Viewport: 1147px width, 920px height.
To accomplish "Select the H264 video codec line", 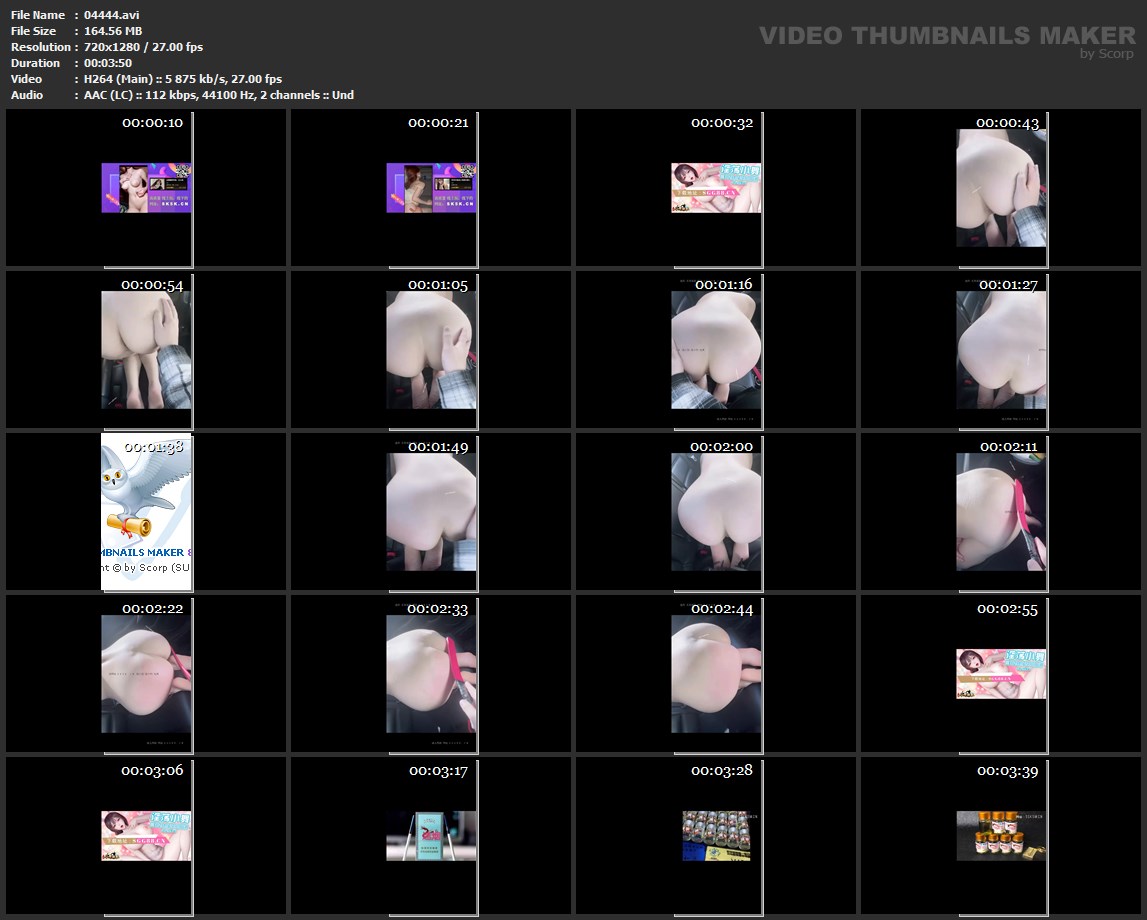I will (x=182, y=79).
